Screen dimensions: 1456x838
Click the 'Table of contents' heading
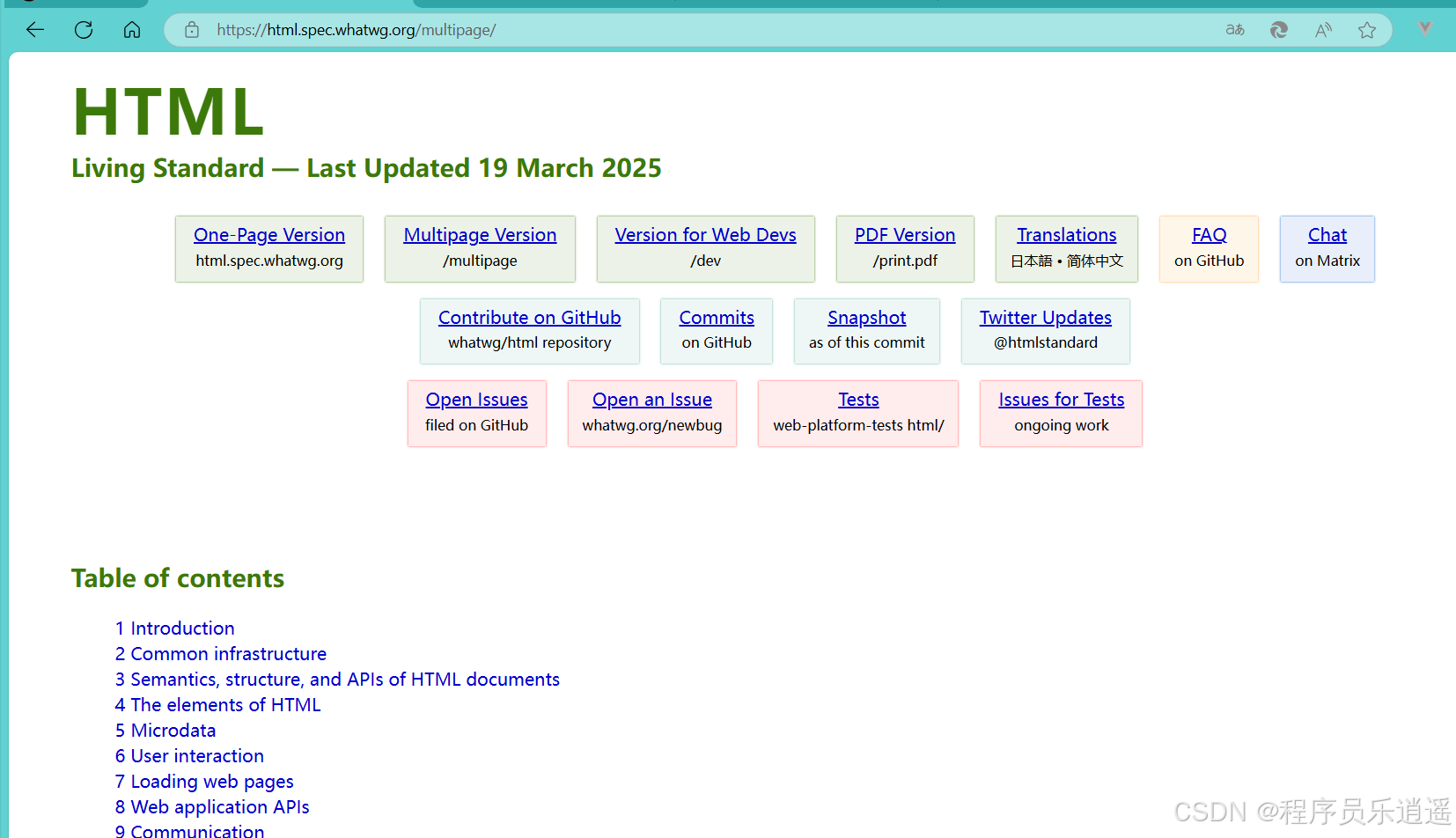[178, 578]
